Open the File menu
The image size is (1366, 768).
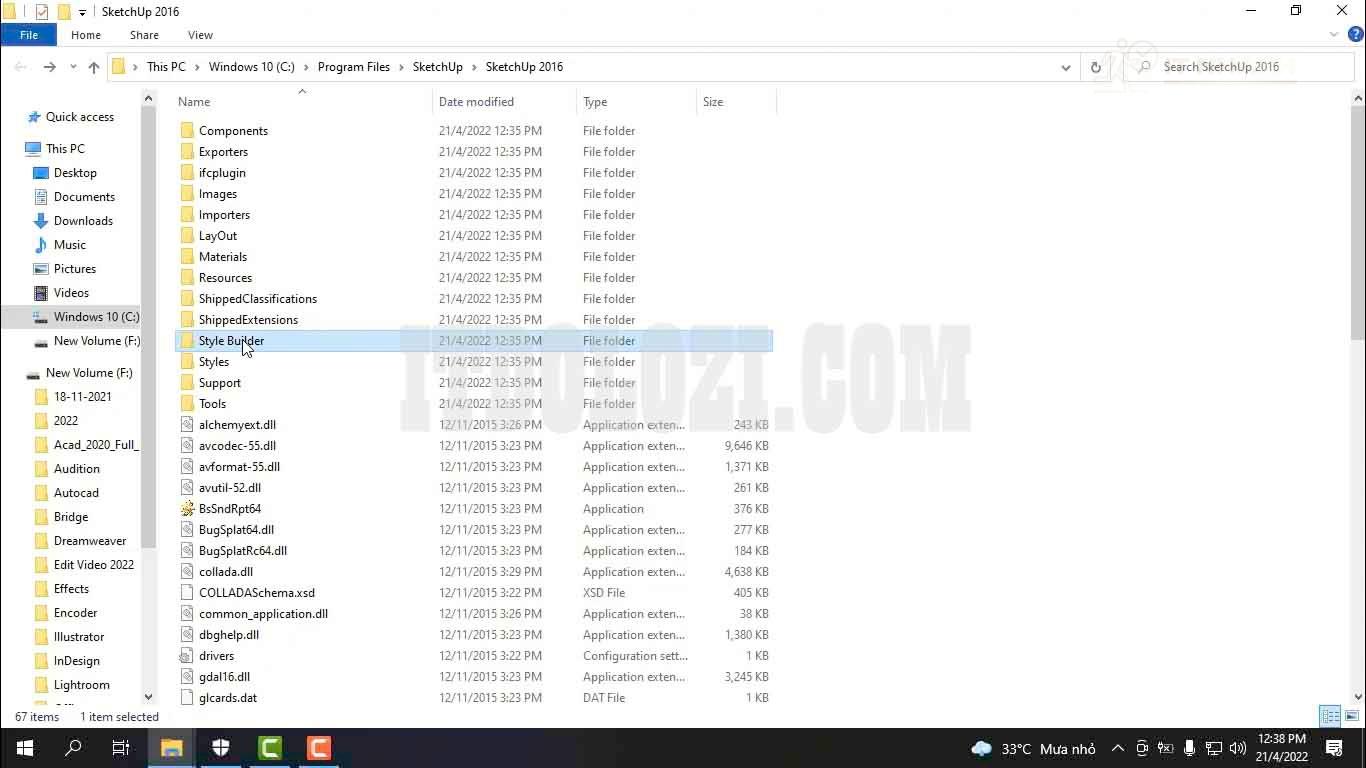[x=29, y=35]
